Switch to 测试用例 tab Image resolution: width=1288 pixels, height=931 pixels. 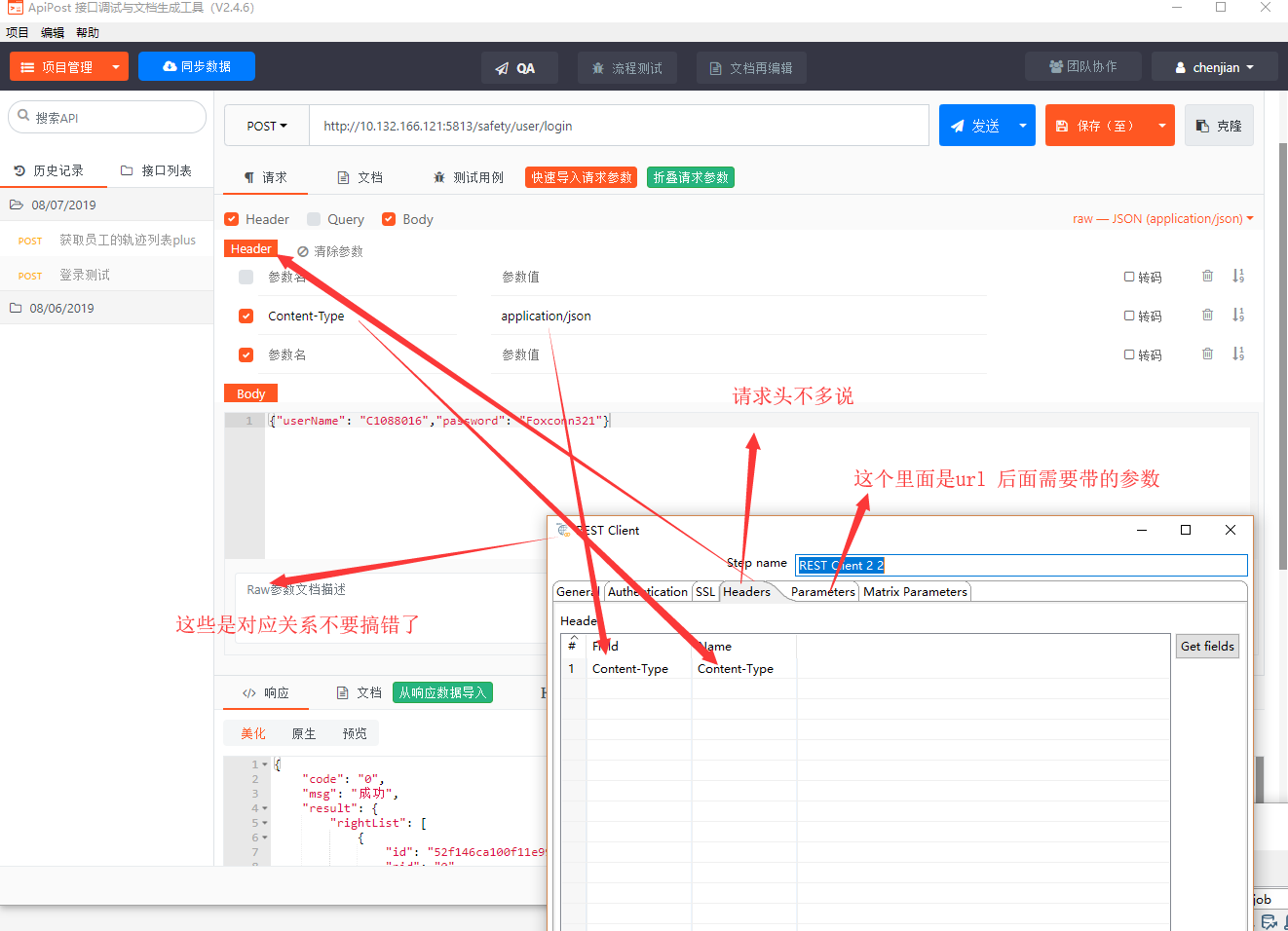[x=469, y=177]
